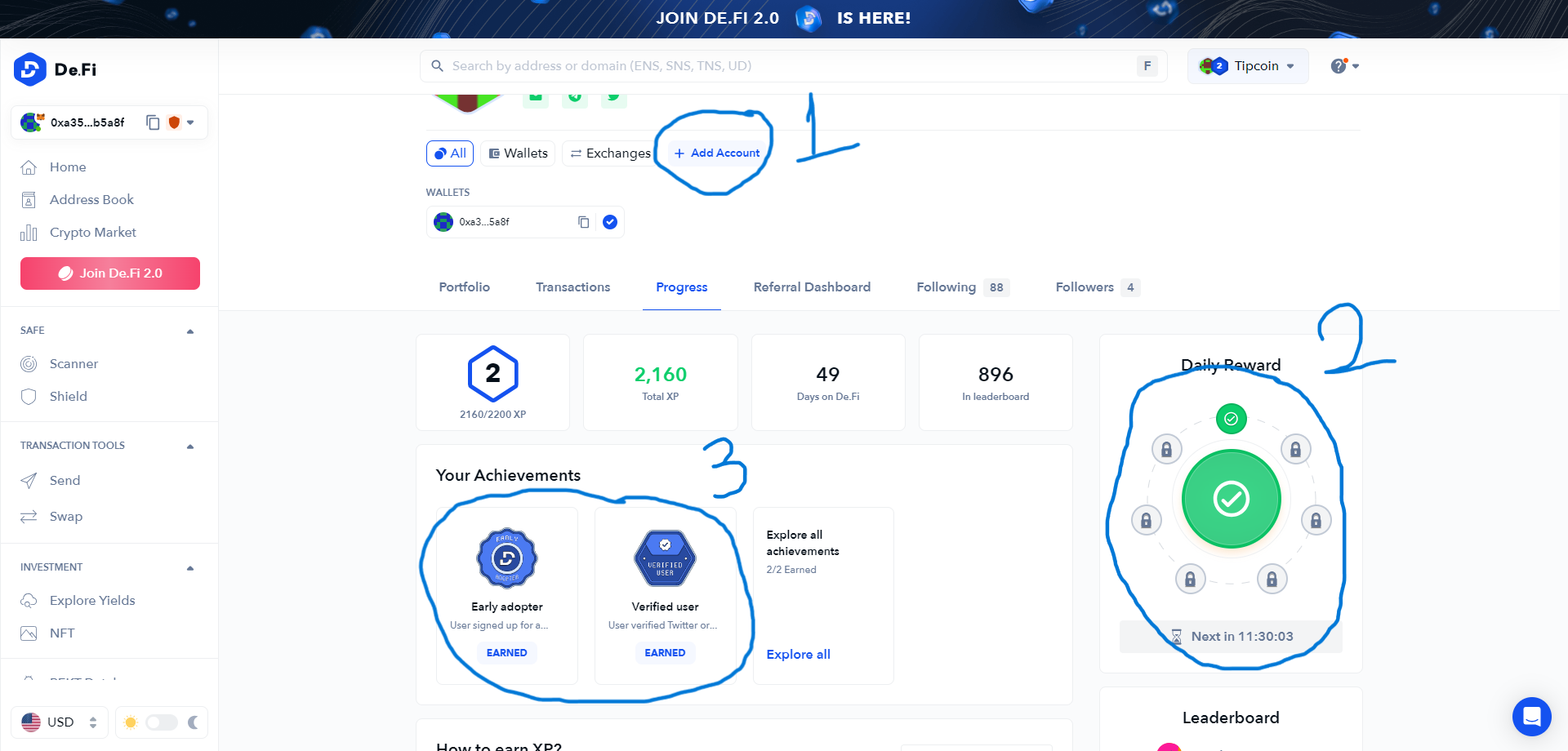1568x751 pixels.
Task: Open the sidebar wallet dropdown arrow
Action: (190, 122)
